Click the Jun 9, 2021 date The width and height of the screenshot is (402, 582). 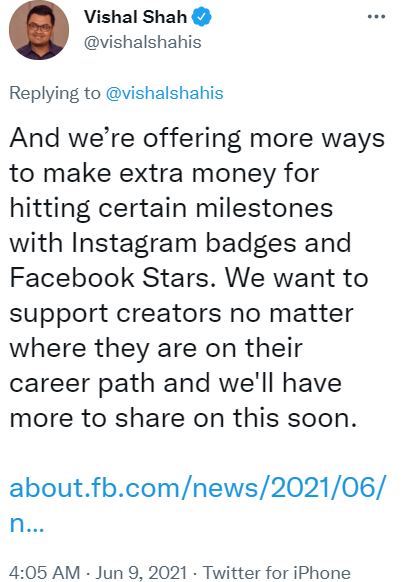(x=141, y=572)
